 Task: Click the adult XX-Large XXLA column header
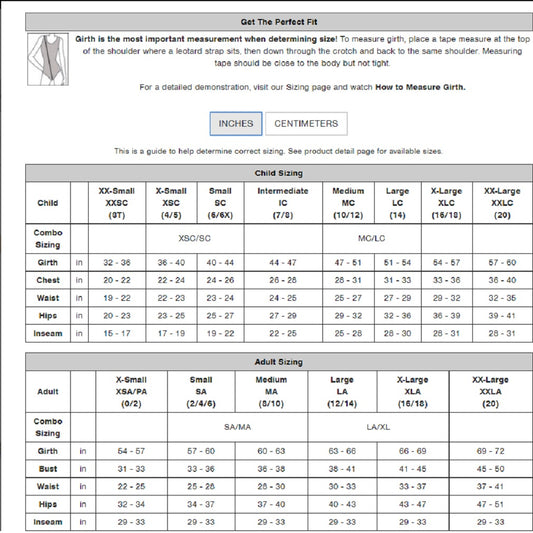(491, 392)
